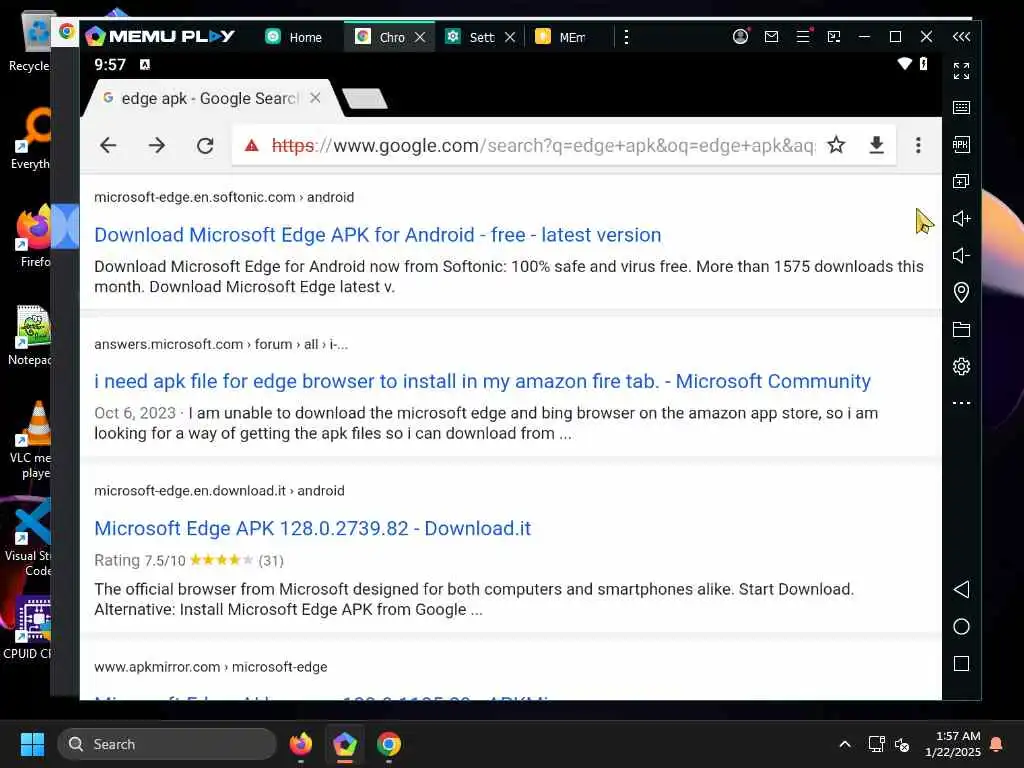This screenshot has height=768, width=1024.
Task: Open the MEmu keymapping keyboard icon
Action: click(x=961, y=108)
